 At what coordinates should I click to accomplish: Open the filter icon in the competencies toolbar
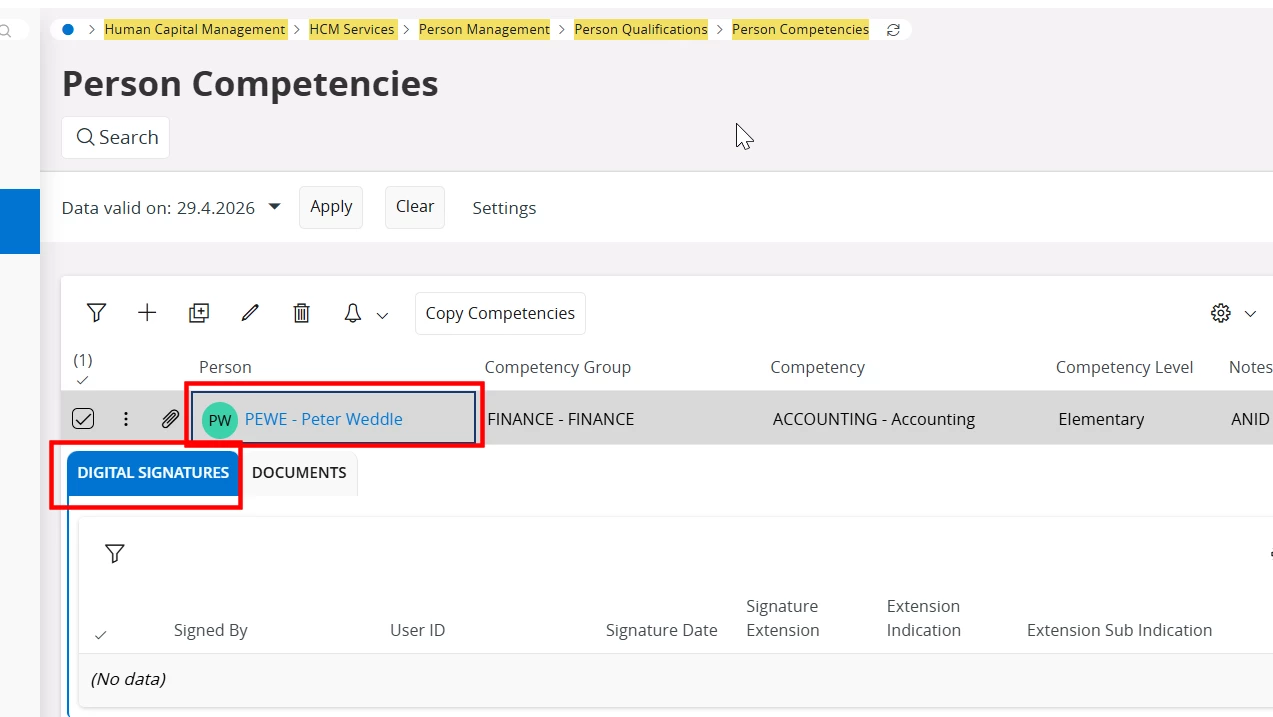[x=96, y=313]
